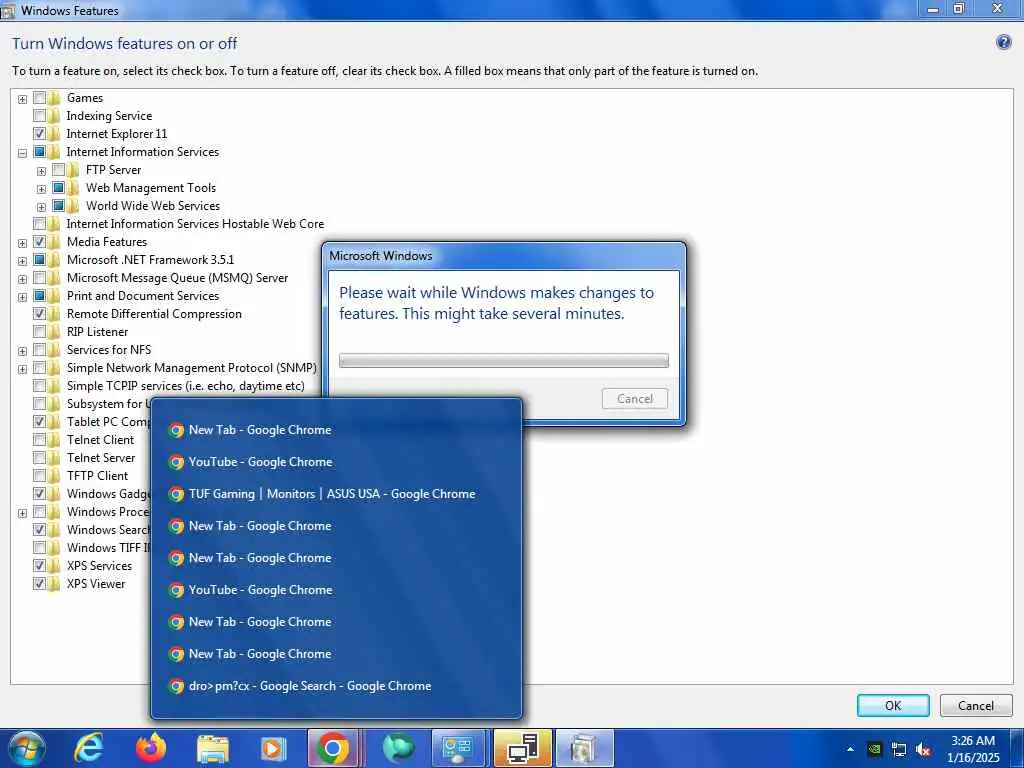1024x768 pixels.
Task: Click the taskbar clock showing 3:26 AM
Action: (x=973, y=749)
